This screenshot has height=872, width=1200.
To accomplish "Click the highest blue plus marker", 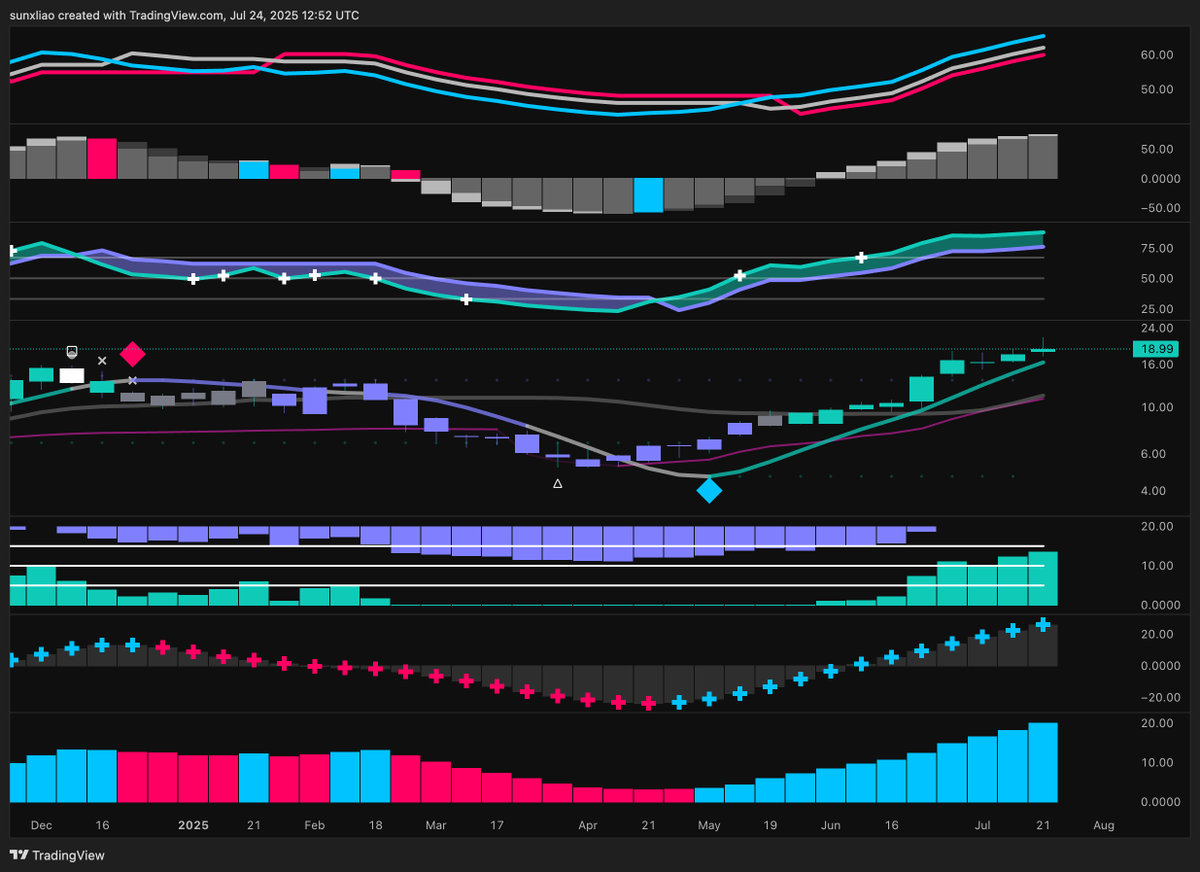I will (1043, 624).
